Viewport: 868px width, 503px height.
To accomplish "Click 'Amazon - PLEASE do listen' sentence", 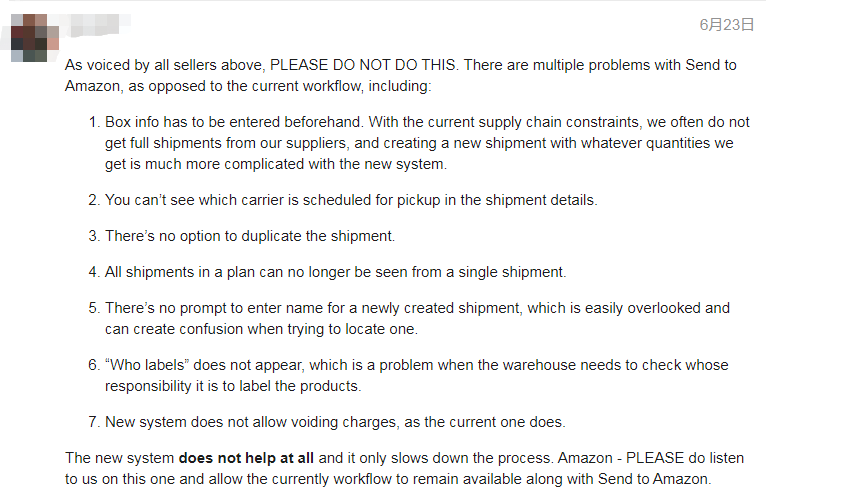I will (x=650, y=458).
